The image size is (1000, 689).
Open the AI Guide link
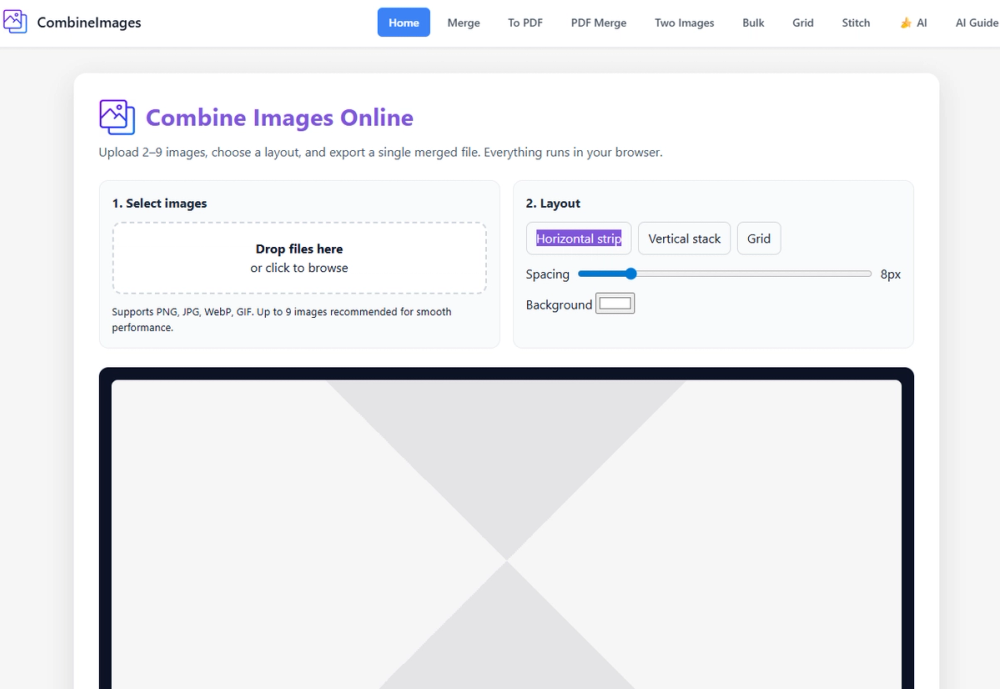pyautogui.click(x=976, y=22)
